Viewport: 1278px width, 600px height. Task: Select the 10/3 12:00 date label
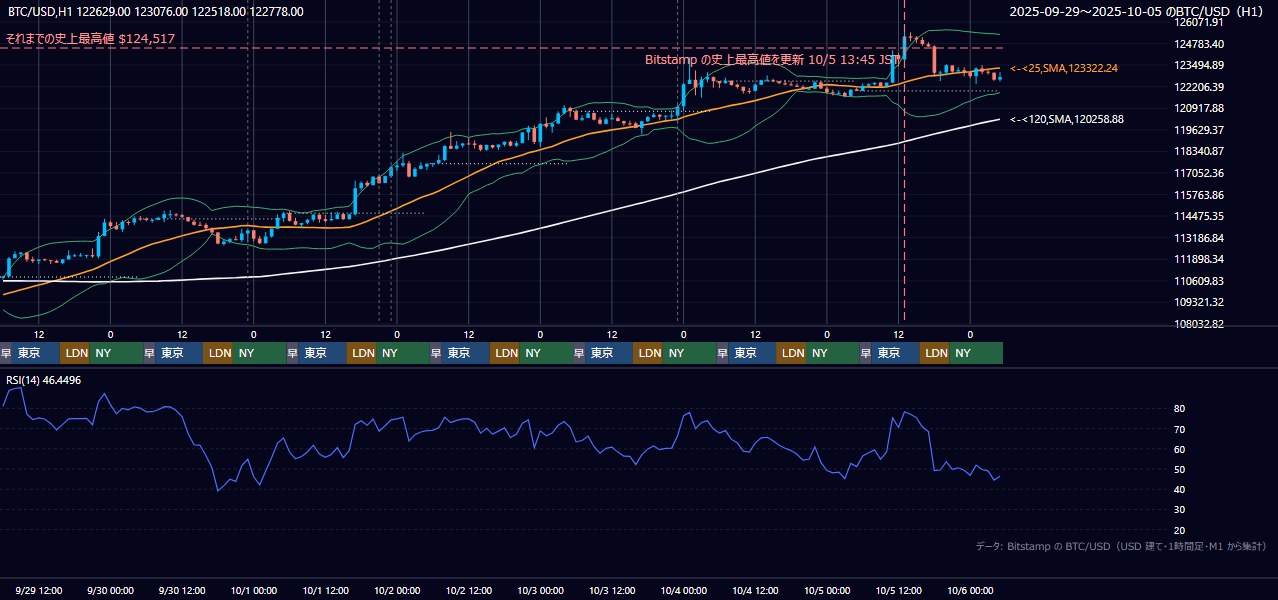point(612,591)
